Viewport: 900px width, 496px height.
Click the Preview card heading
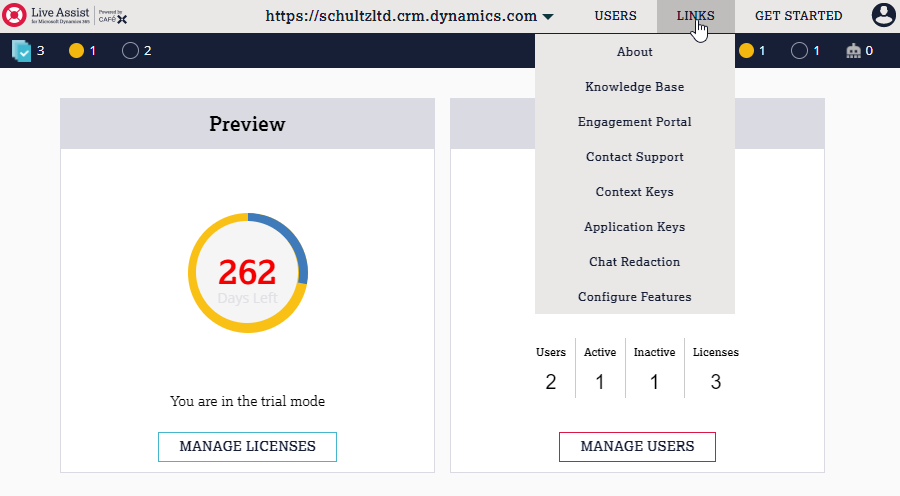pos(247,124)
